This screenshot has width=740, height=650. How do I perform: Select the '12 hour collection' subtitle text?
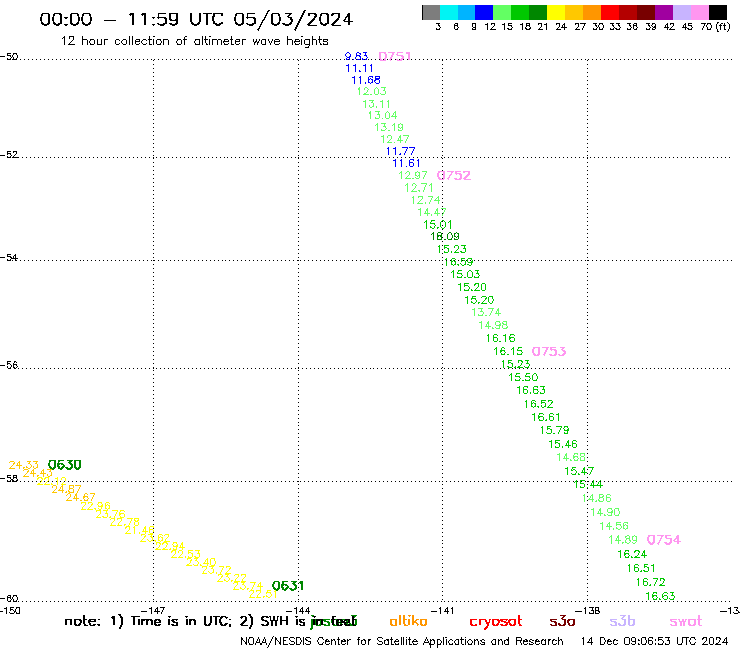(194, 41)
